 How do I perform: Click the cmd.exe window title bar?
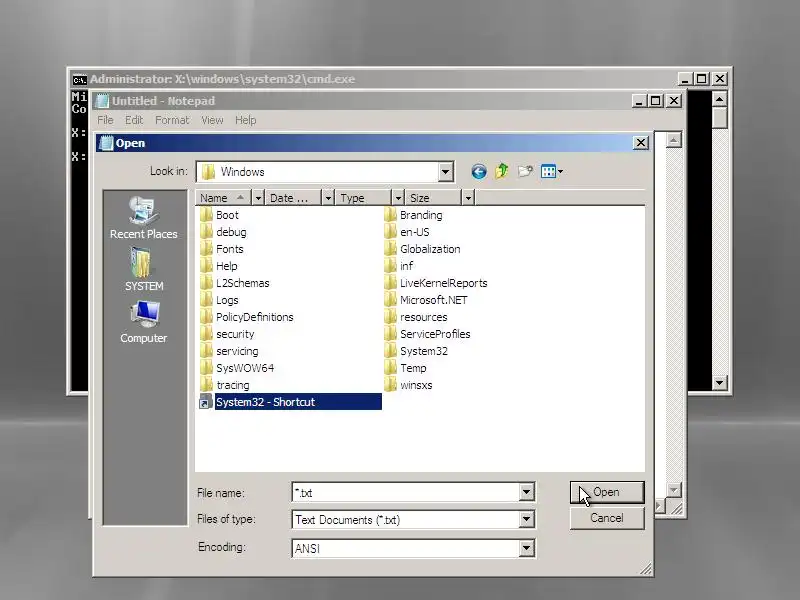coord(375,79)
